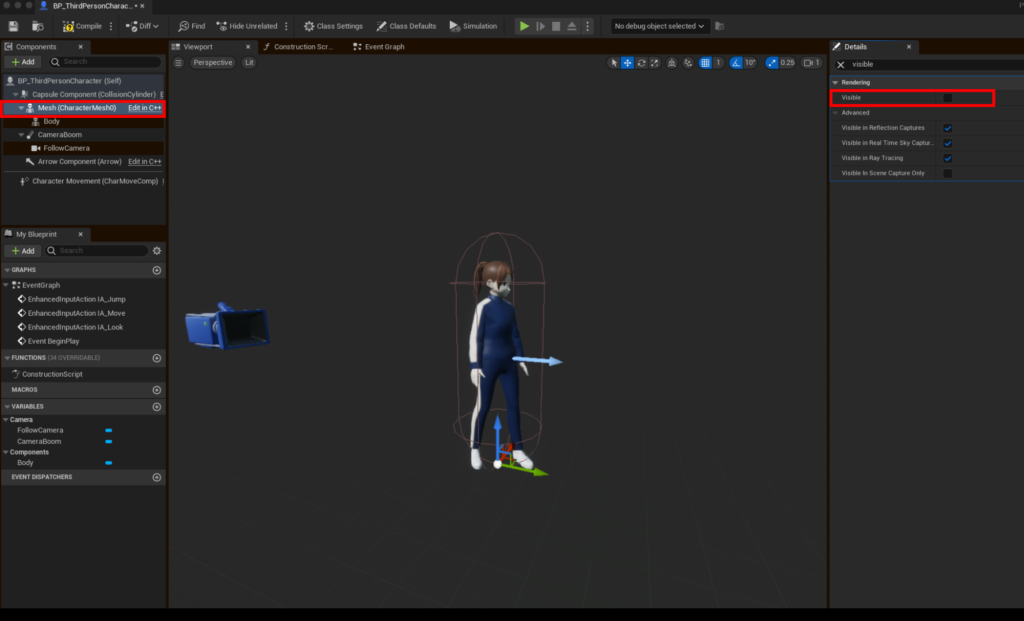Click the Browse to asset icon
Viewport: 1024px width, 621px height.
pos(37,26)
